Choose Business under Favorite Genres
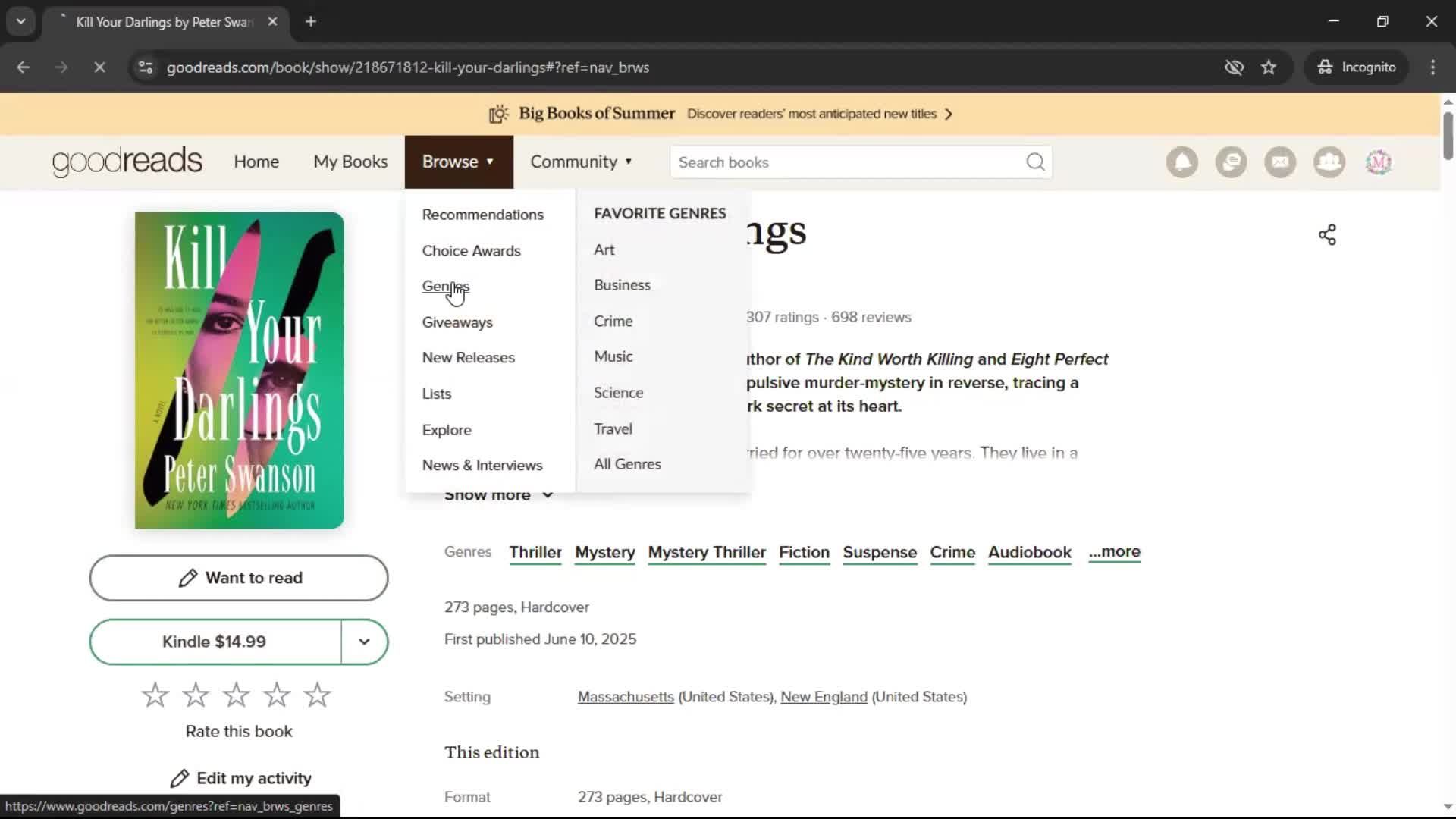The width and height of the screenshot is (1456, 819). (x=623, y=285)
